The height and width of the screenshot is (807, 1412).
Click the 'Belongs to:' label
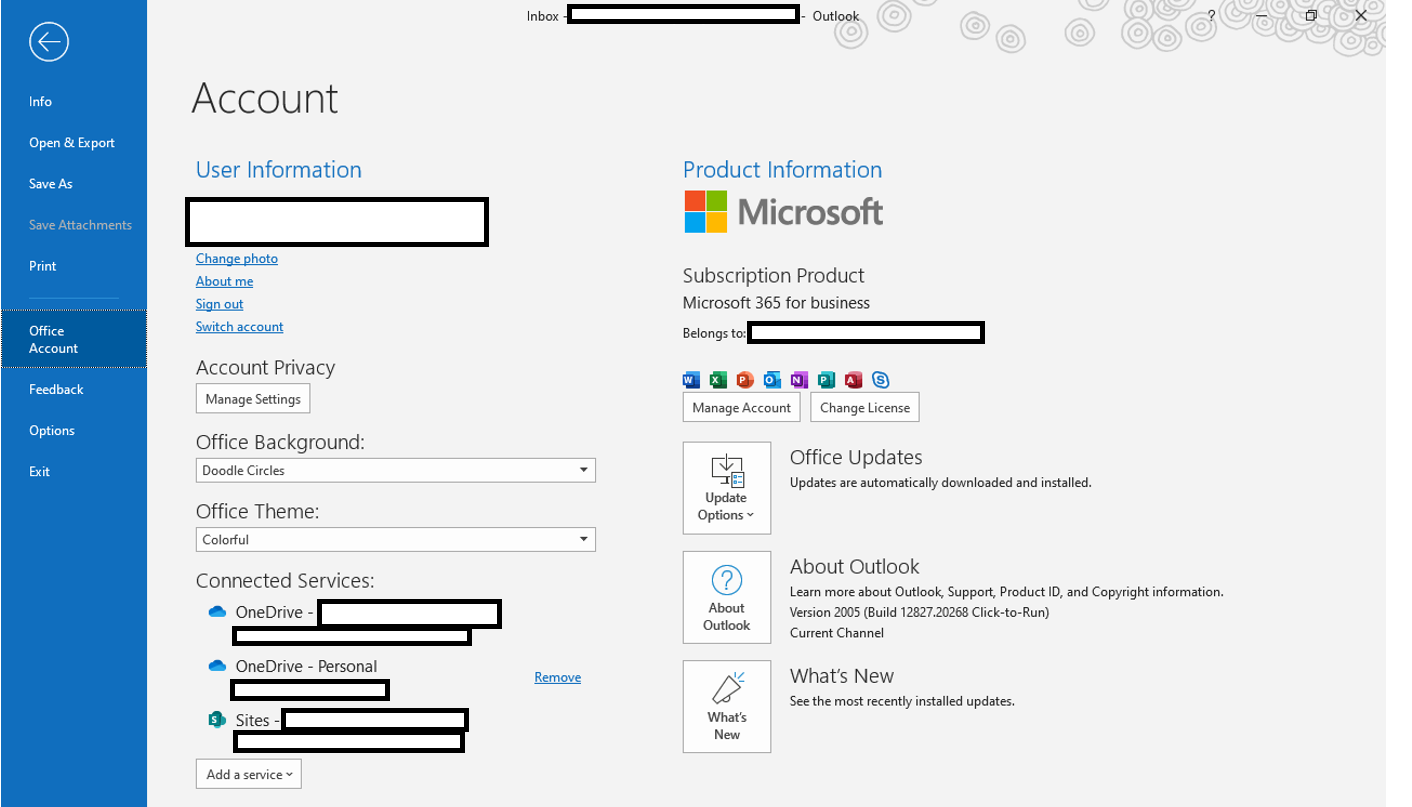coord(715,333)
